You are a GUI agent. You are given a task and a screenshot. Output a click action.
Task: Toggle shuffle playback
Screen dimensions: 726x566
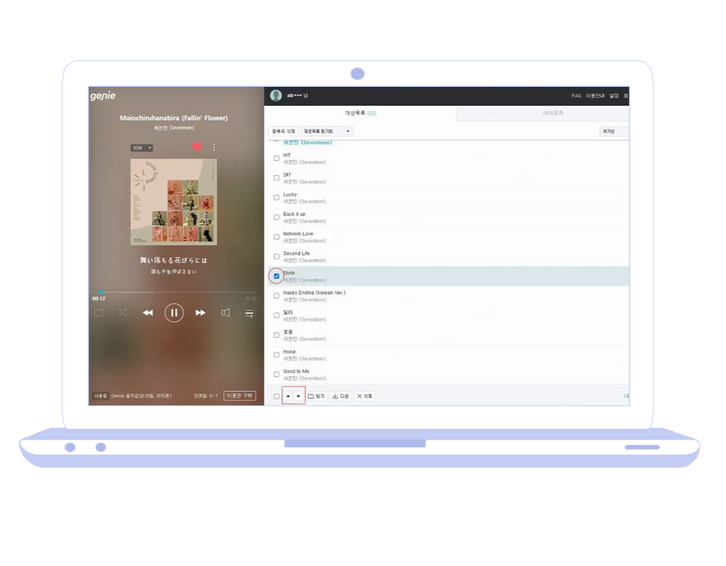[122, 313]
